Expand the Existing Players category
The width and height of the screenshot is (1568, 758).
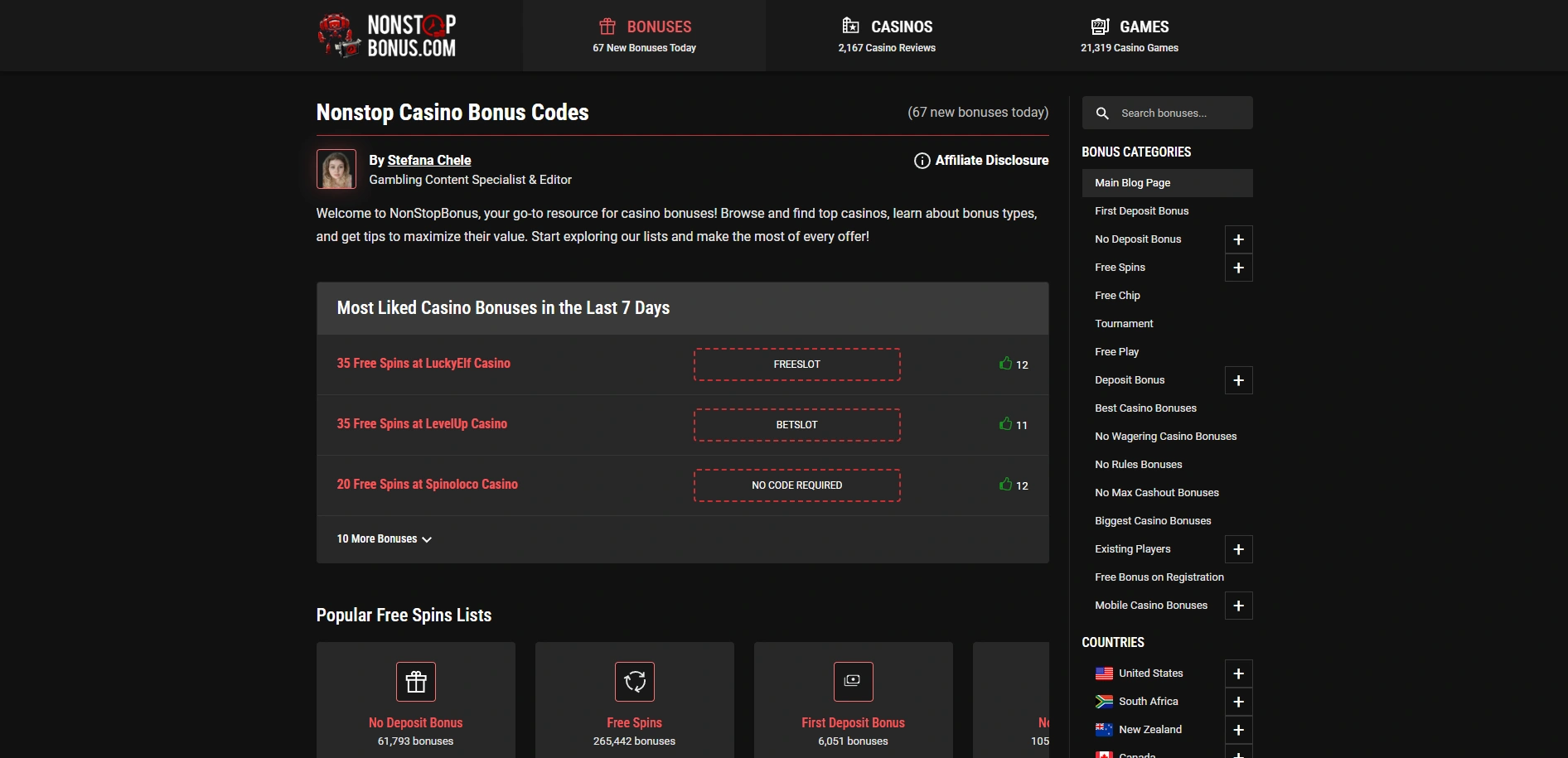tap(1238, 549)
